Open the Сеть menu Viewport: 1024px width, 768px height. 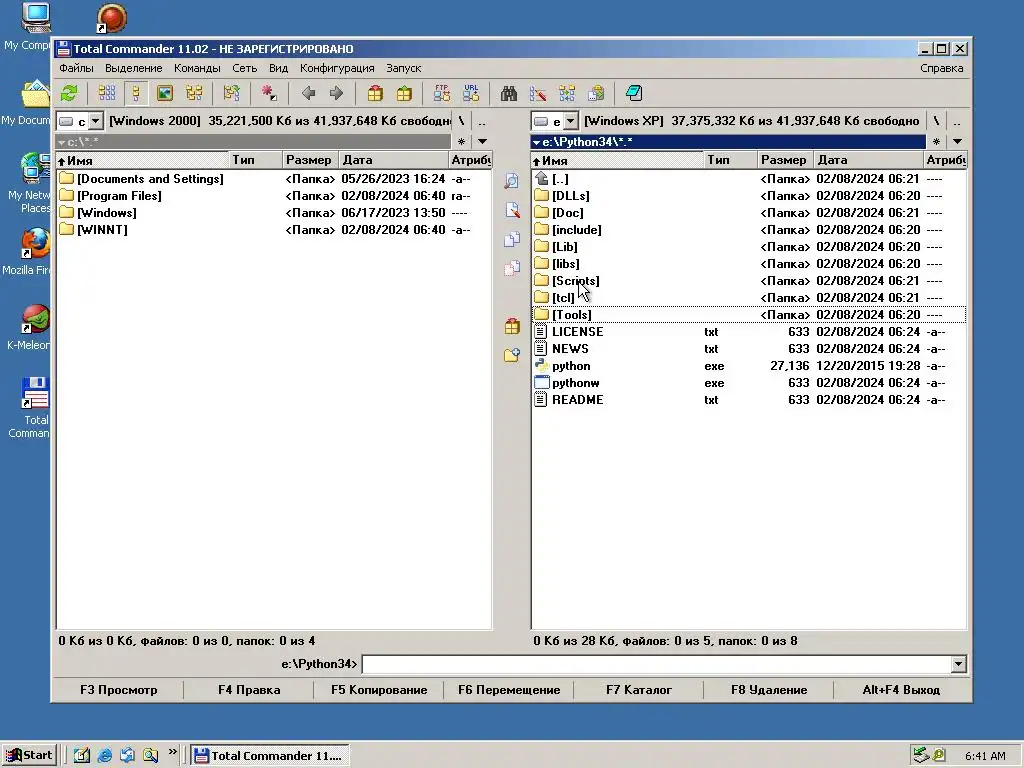click(x=245, y=68)
